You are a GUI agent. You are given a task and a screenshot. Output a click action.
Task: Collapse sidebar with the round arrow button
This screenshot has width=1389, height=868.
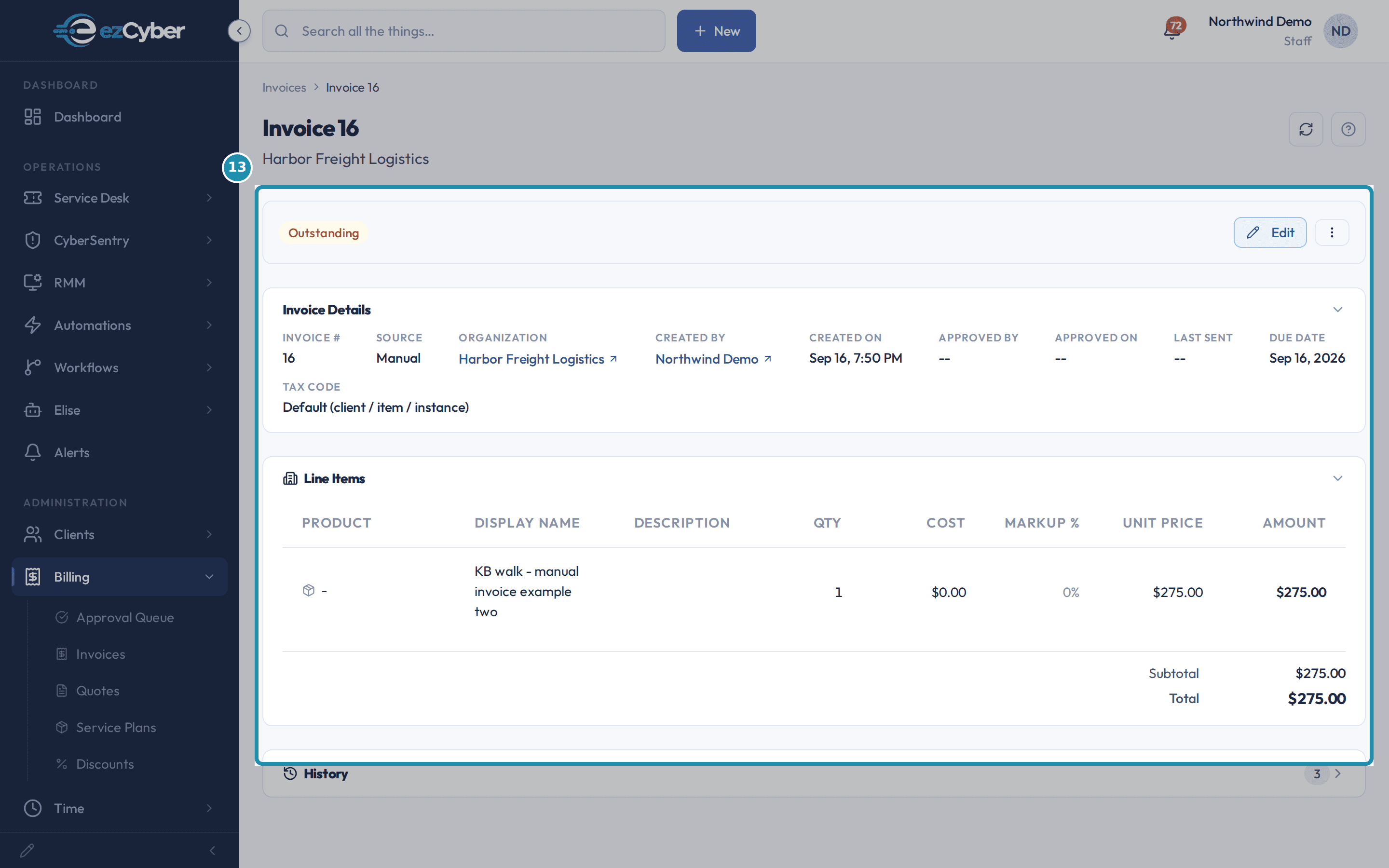pos(239,30)
